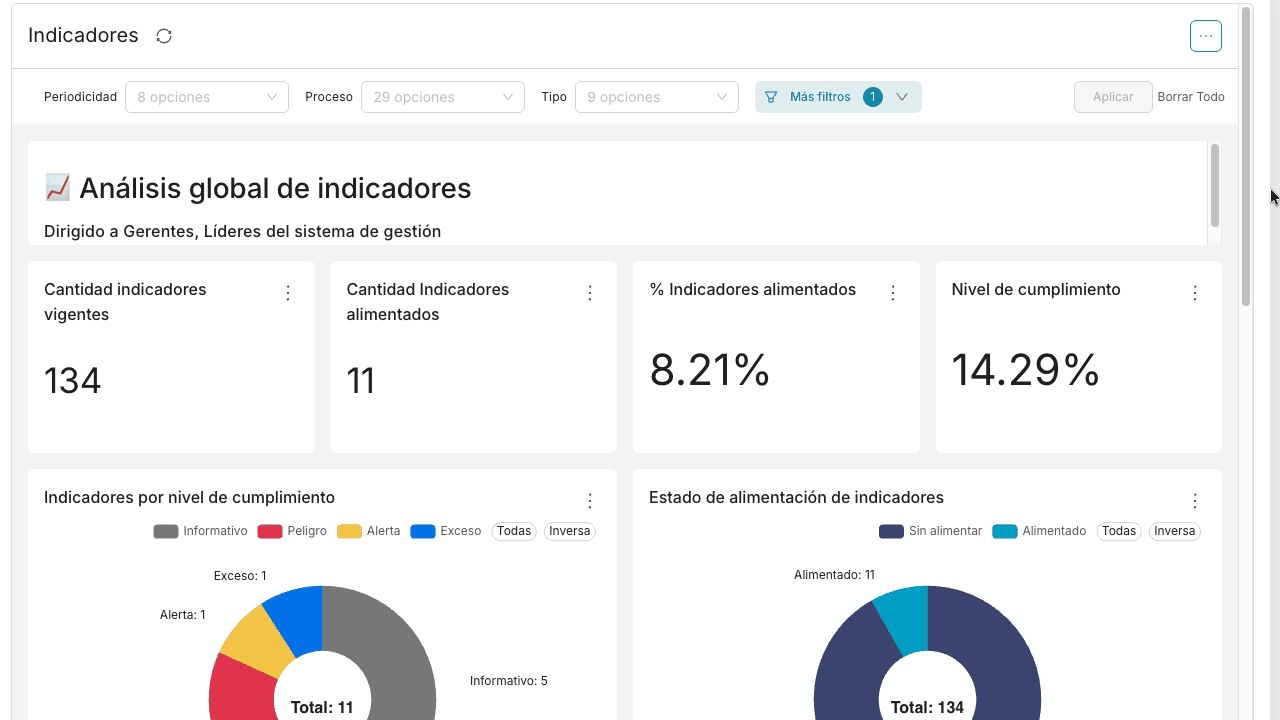Click the teal Alimentado donut slice
The image size is (1280, 720).
pyautogui.click(x=905, y=618)
